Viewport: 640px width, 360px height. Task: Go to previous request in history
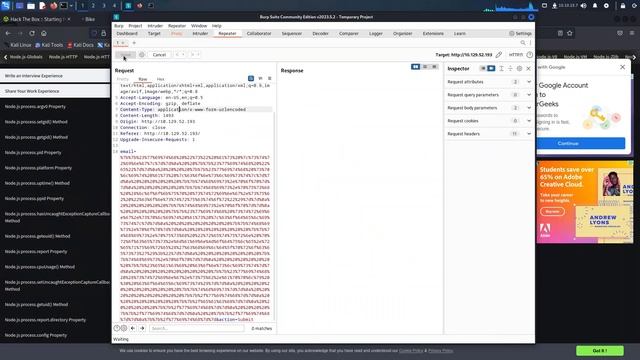177,54
